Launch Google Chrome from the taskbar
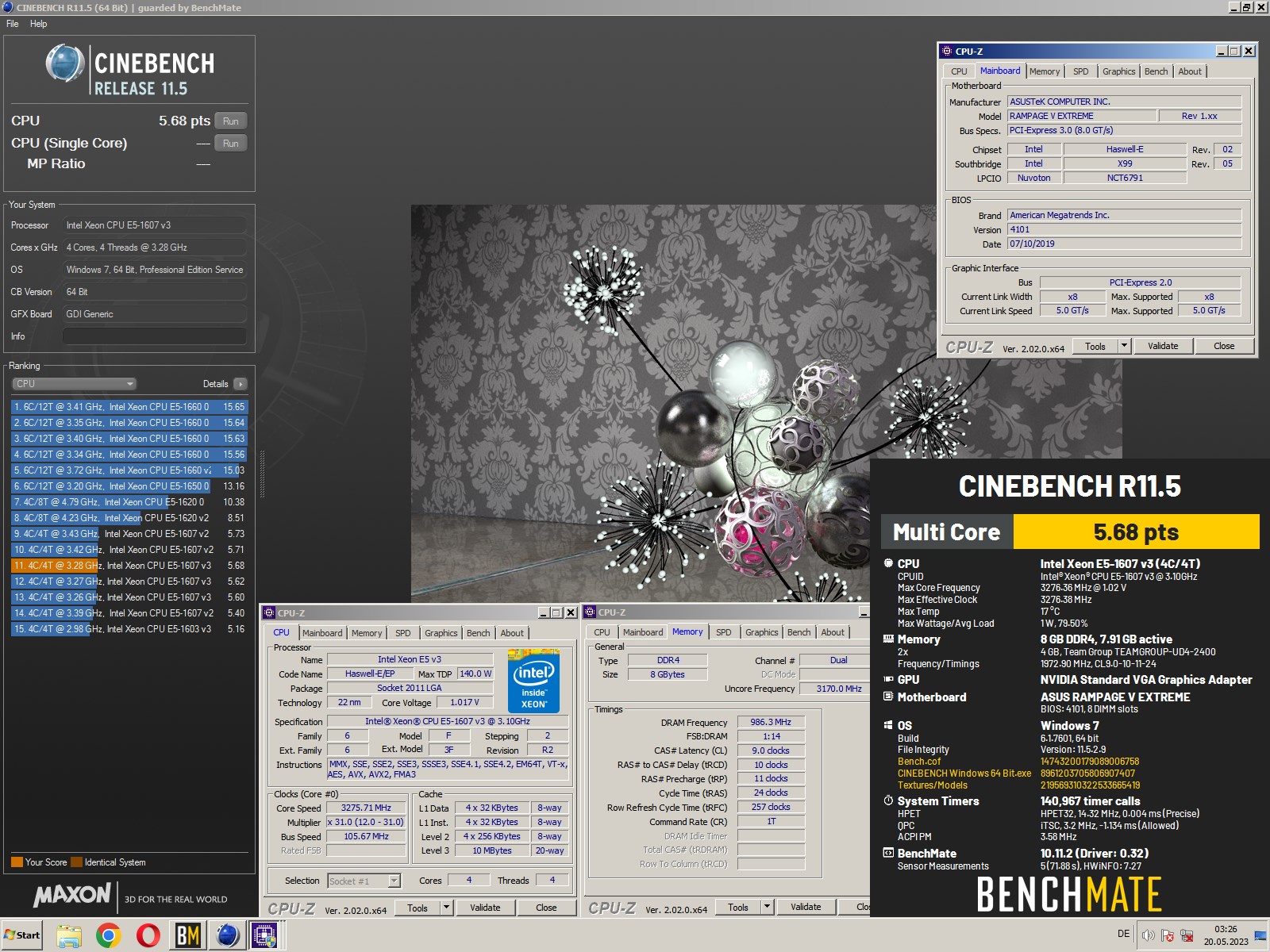 (108, 936)
